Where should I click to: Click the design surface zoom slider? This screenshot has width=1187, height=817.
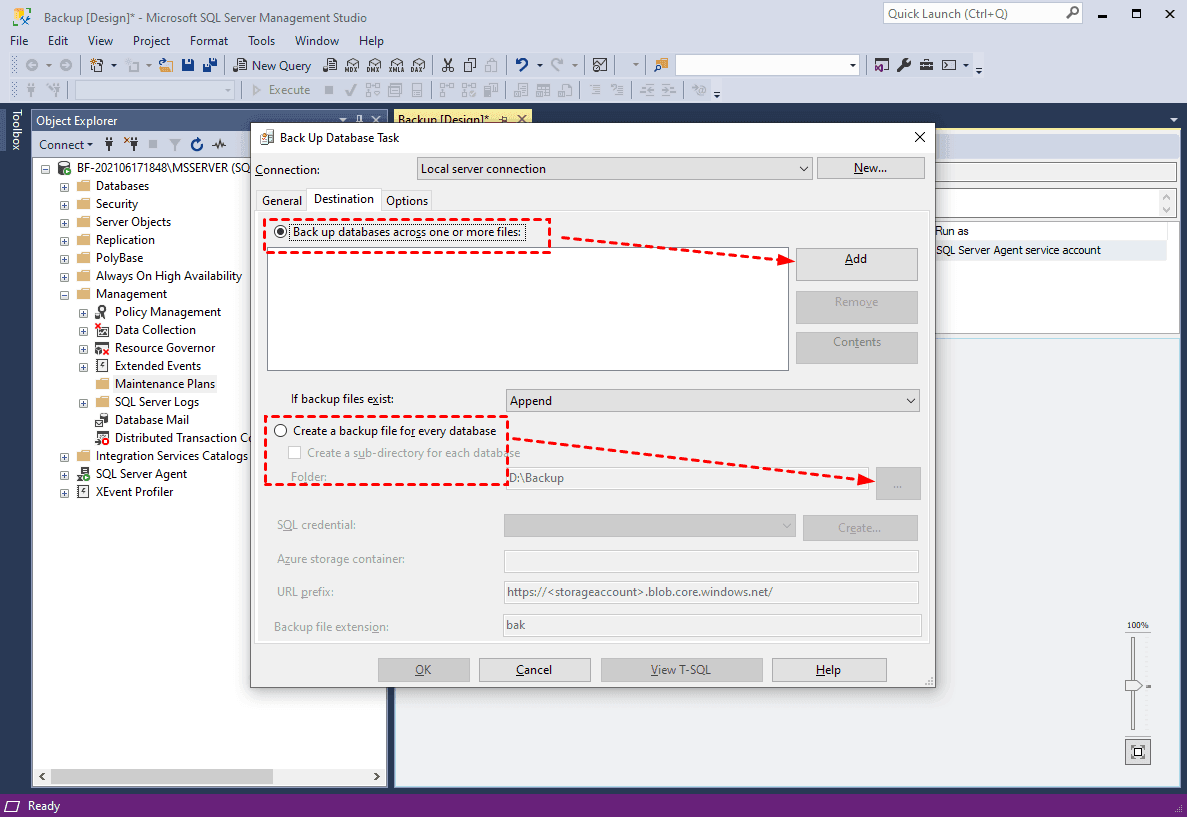pyautogui.click(x=1133, y=685)
